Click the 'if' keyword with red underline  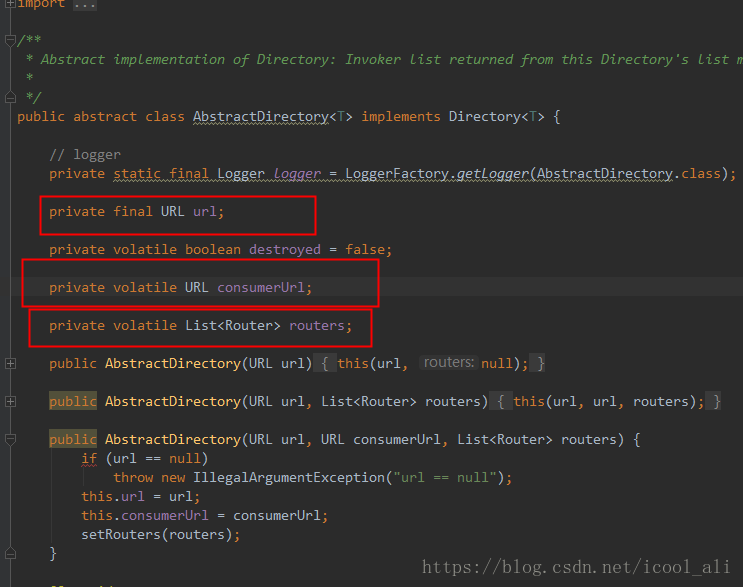tap(89, 459)
